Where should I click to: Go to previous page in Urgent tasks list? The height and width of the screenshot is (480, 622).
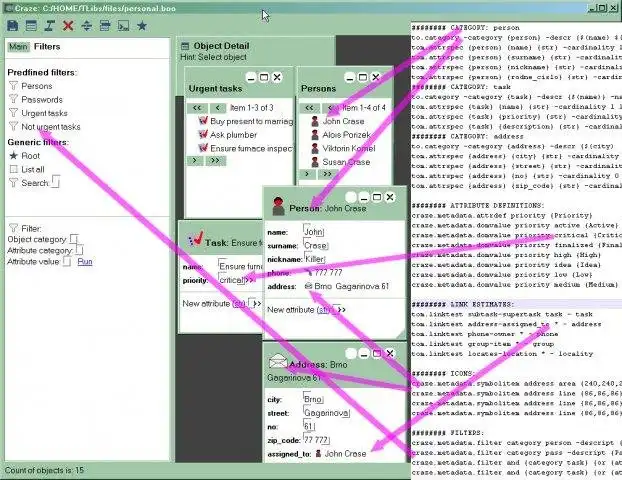pyautogui.click(x=217, y=108)
